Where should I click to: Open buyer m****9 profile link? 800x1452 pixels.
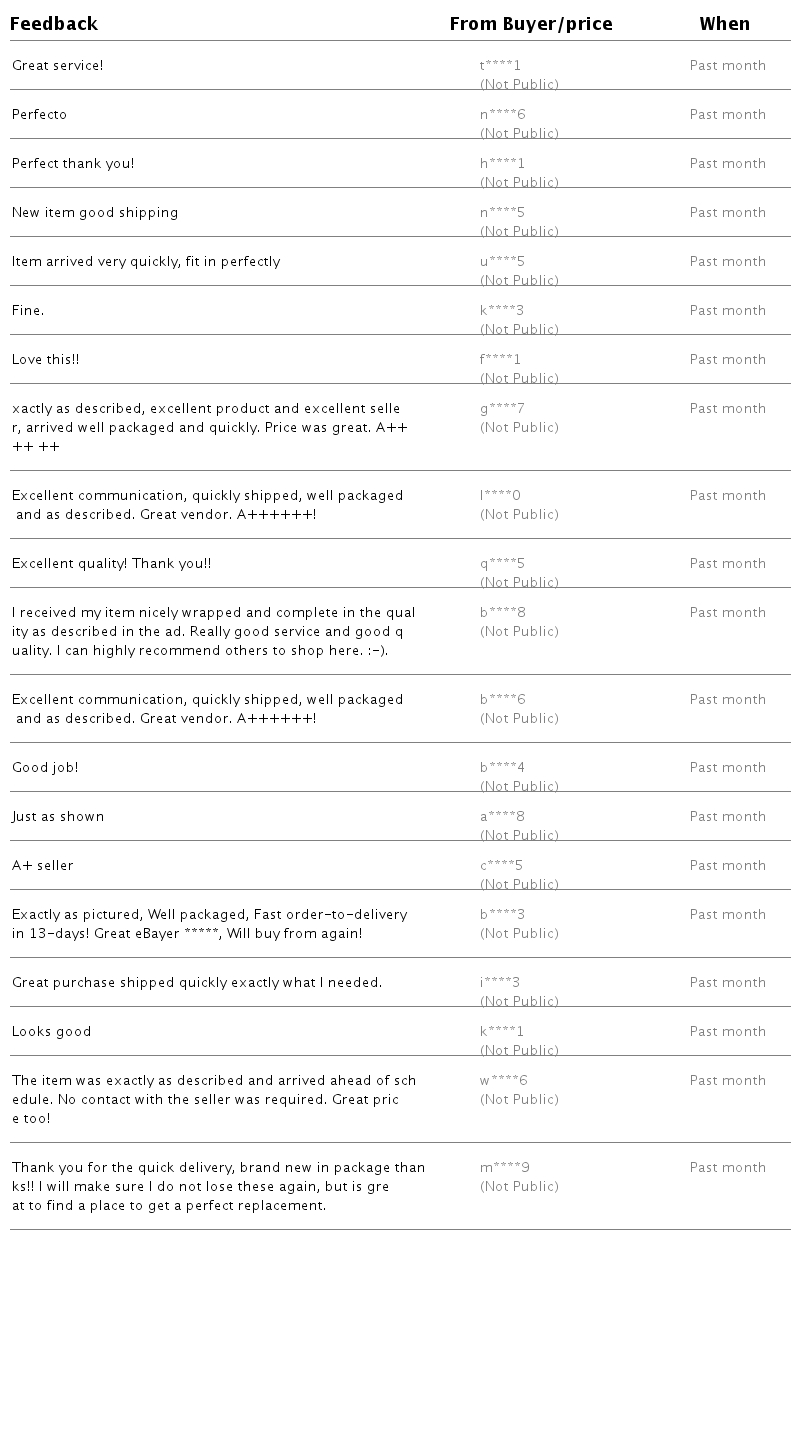point(504,1168)
